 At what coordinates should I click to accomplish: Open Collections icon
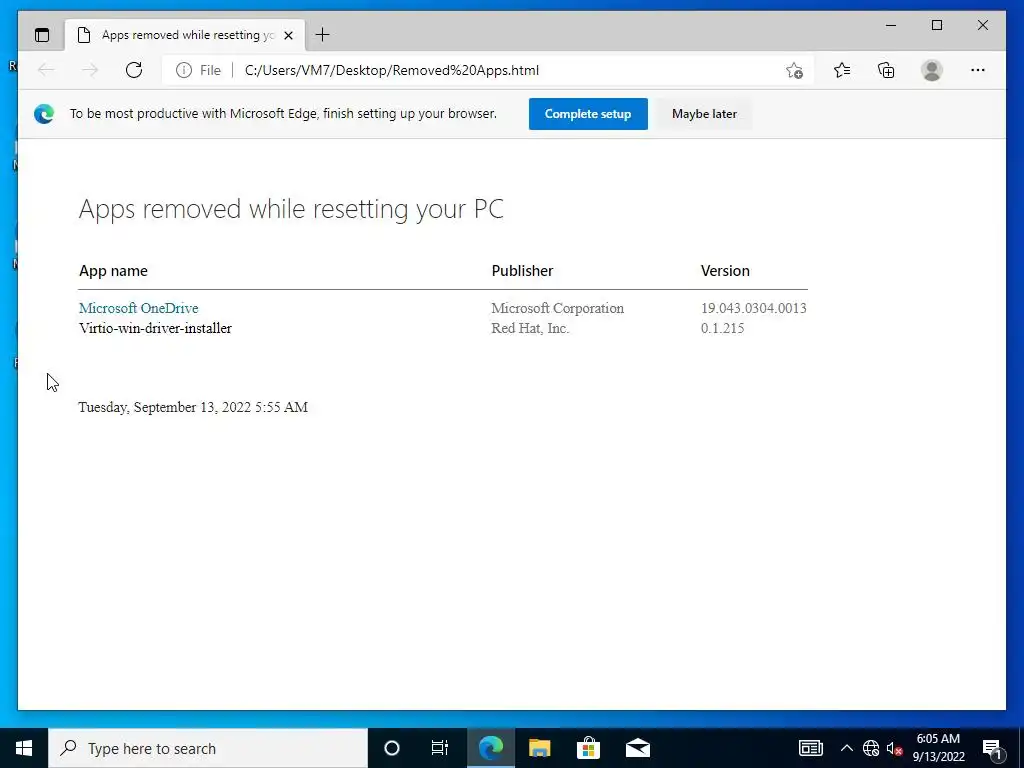pyautogui.click(x=886, y=70)
